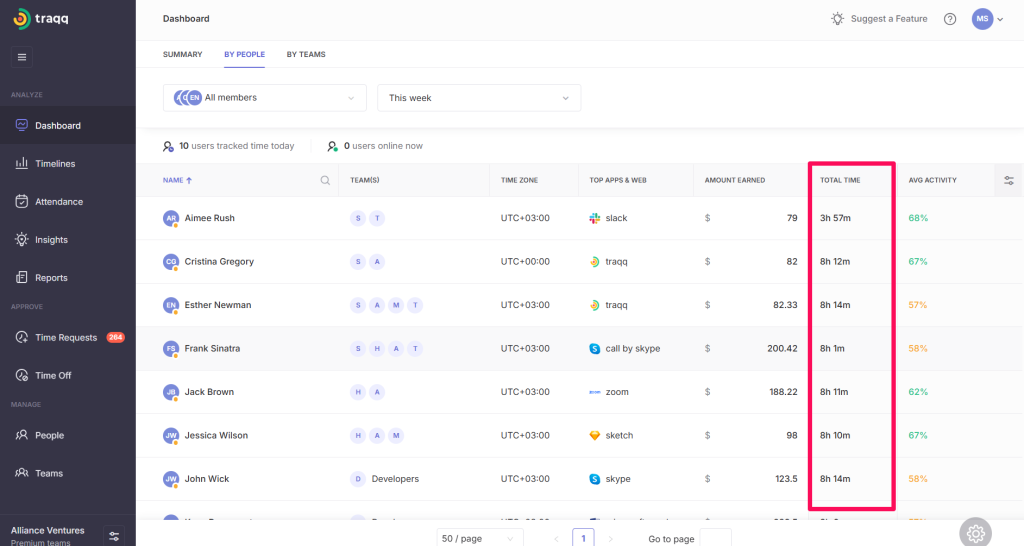Switch to the Summary tab

pos(182,54)
